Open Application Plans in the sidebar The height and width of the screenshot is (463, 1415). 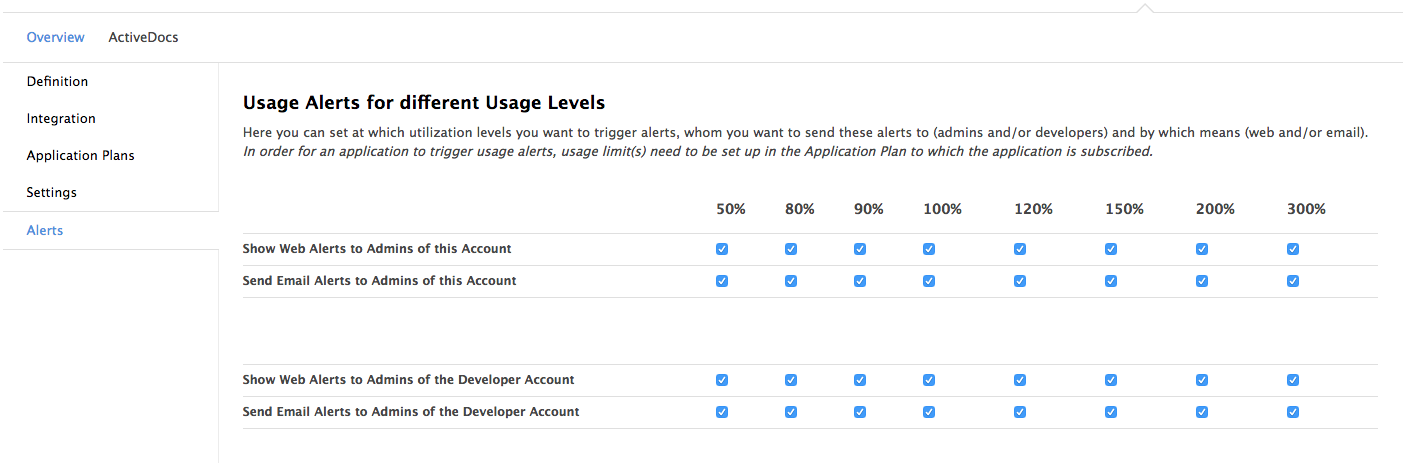(x=80, y=156)
